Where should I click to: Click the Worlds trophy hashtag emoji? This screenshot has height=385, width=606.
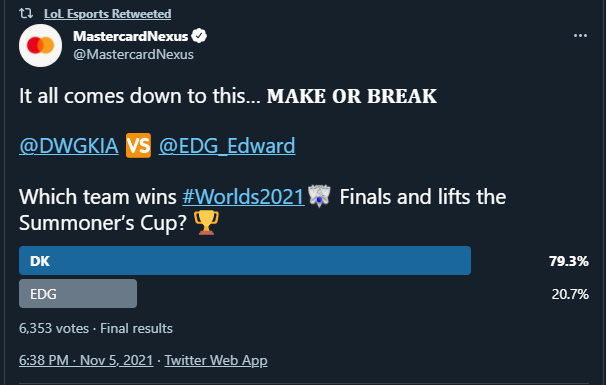[x=319, y=196]
